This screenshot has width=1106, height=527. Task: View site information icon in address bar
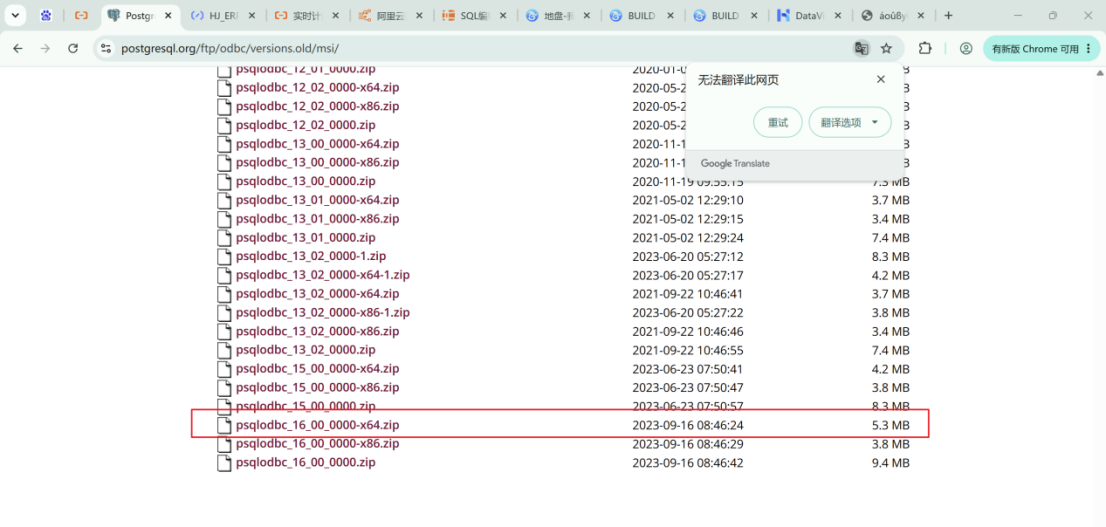click(x=106, y=49)
